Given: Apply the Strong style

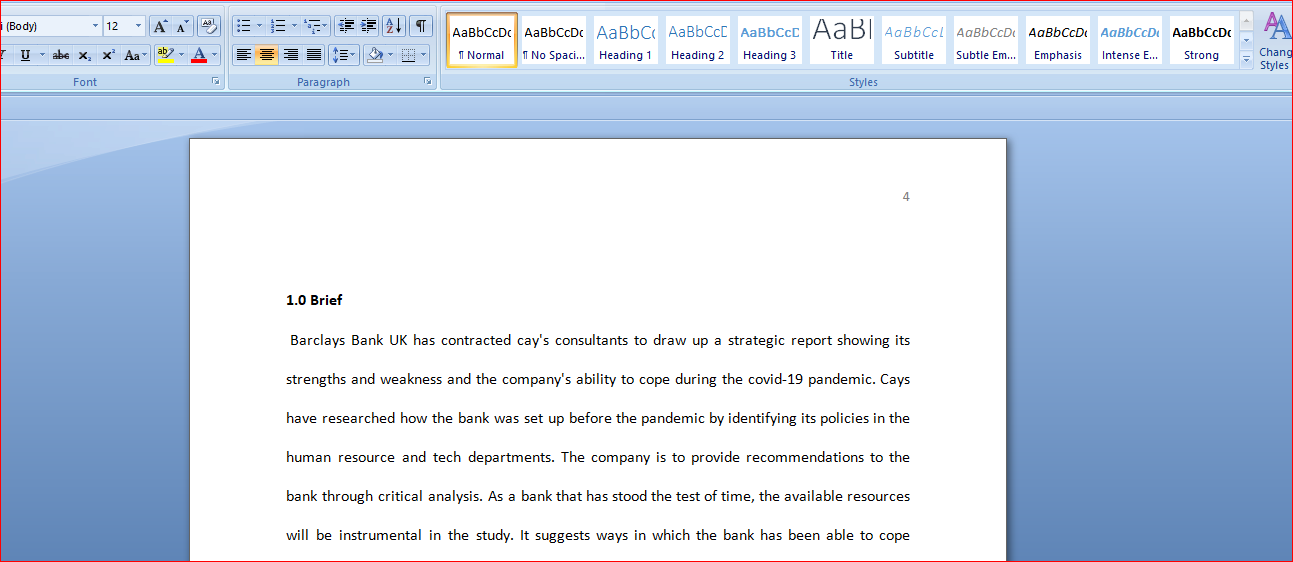Looking at the screenshot, I should point(1202,40).
